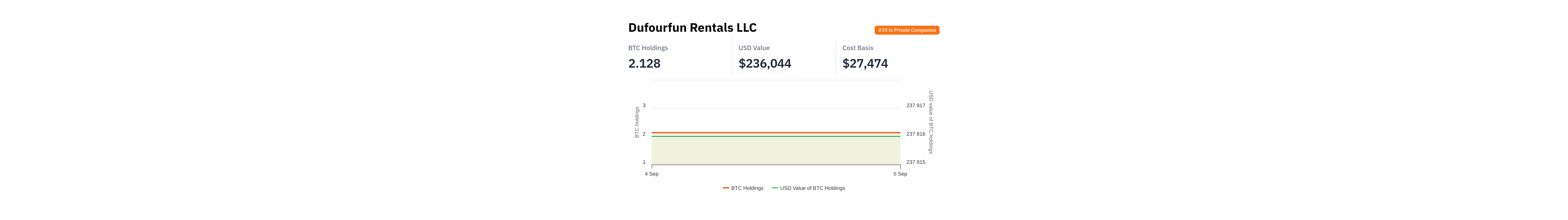
Task: Click the 'USD value of BTC holdings' axis title
Action: click(x=931, y=122)
